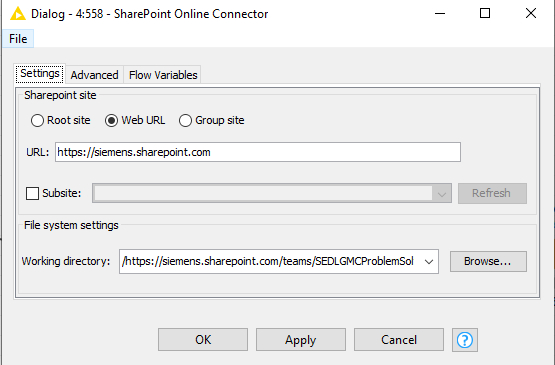Select the Settings tab
Viewport: 555px width, 365px height.
40,74
